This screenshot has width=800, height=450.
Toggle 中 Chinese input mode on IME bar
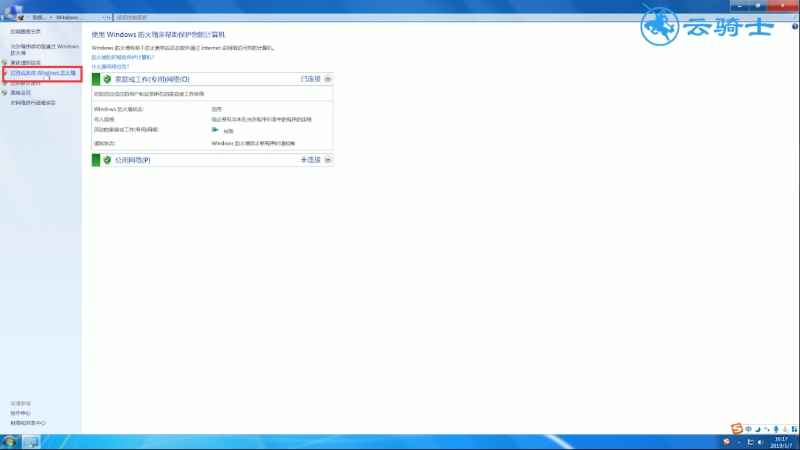point(748,430)
